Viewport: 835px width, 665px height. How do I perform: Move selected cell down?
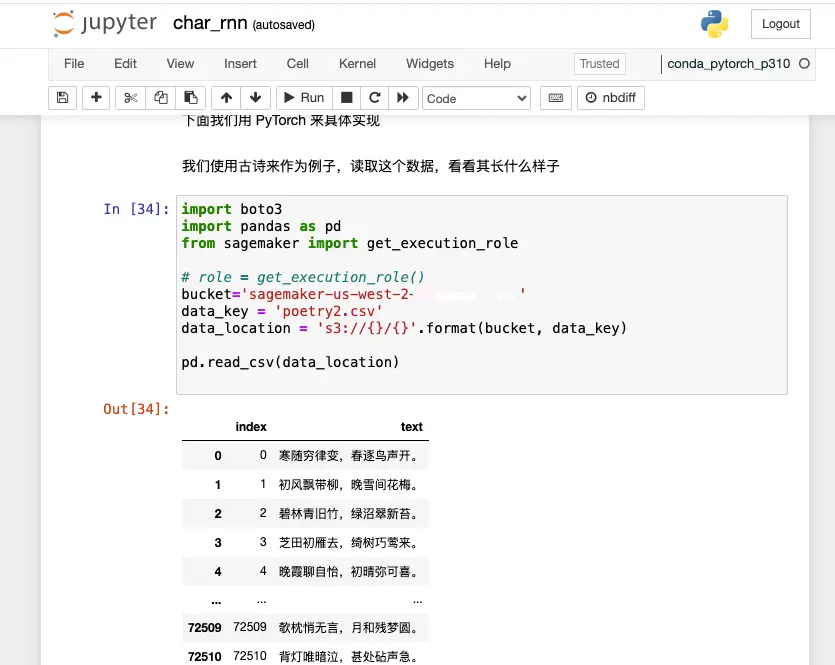[256, 98]
